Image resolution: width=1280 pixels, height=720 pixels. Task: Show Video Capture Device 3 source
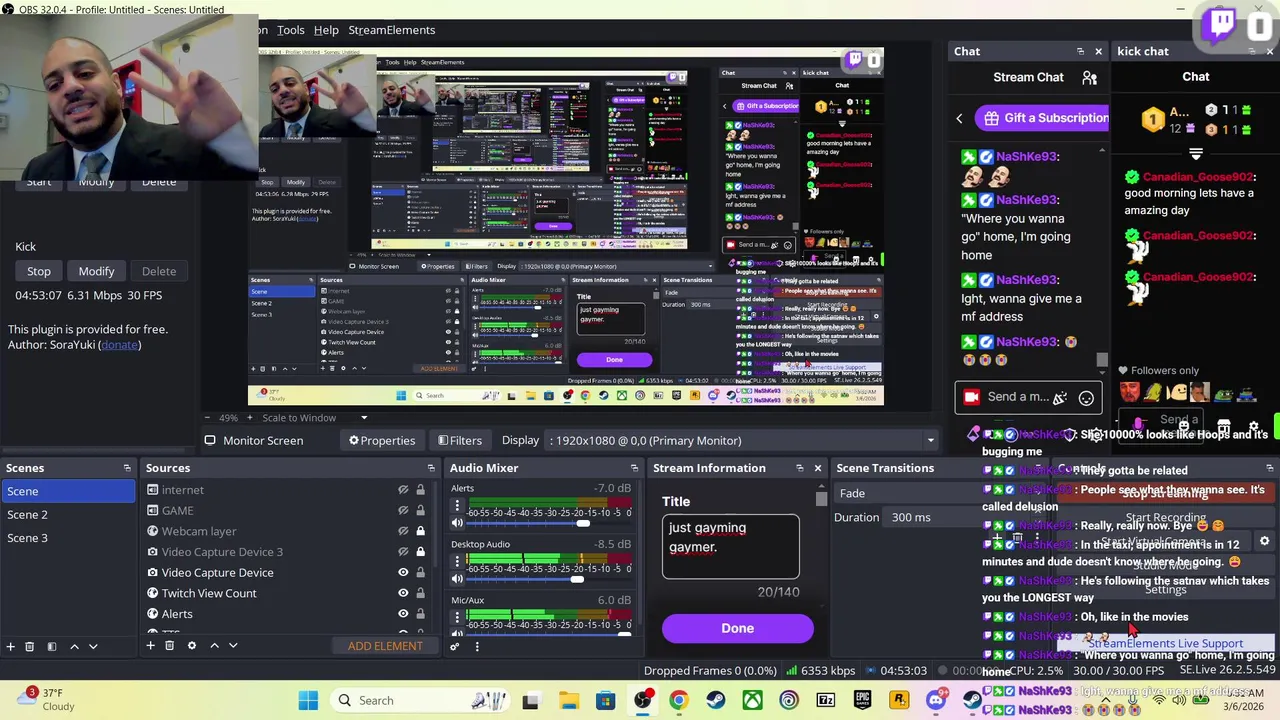click(x=403, y=552)
